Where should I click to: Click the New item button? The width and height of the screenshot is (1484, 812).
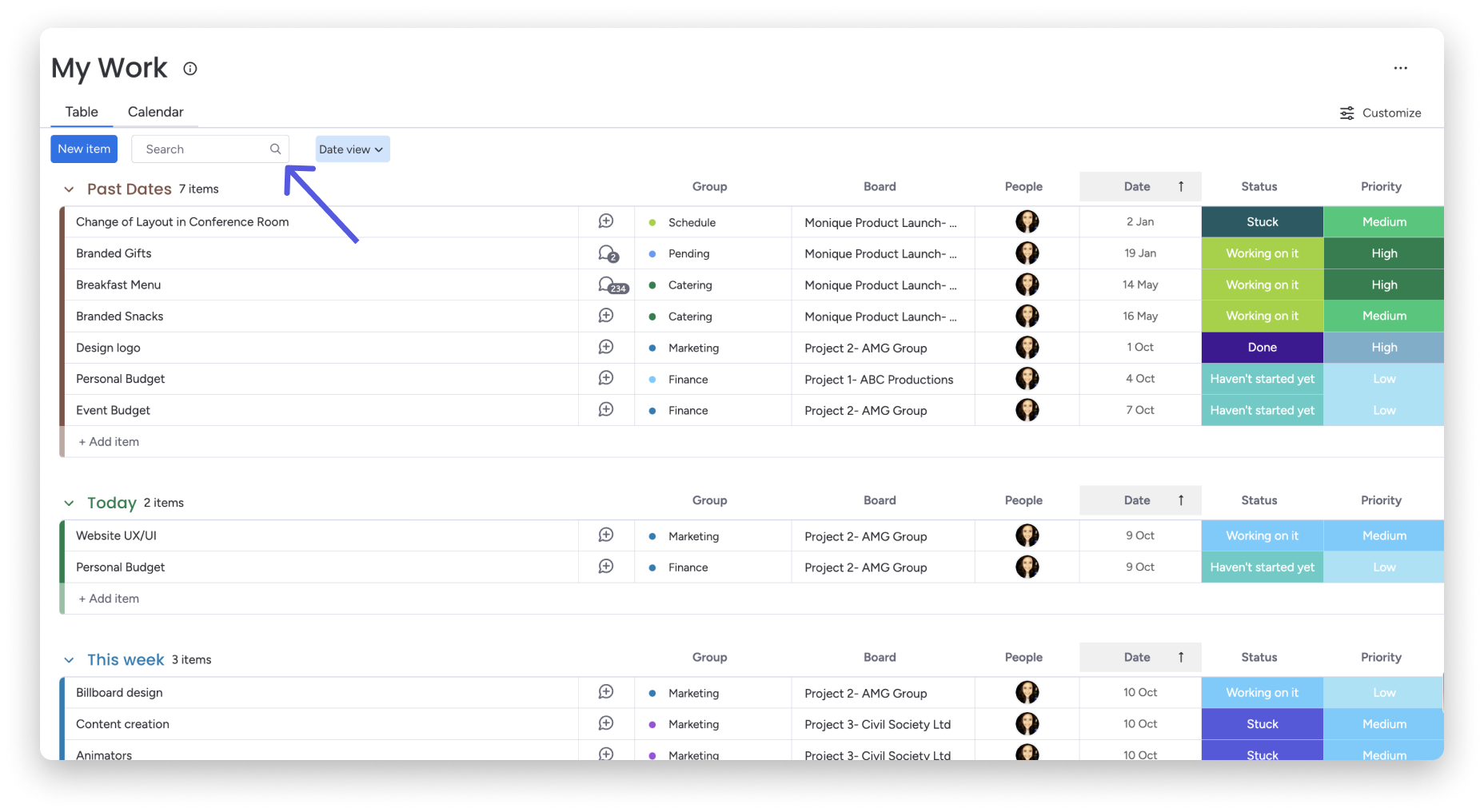(84, 149)
